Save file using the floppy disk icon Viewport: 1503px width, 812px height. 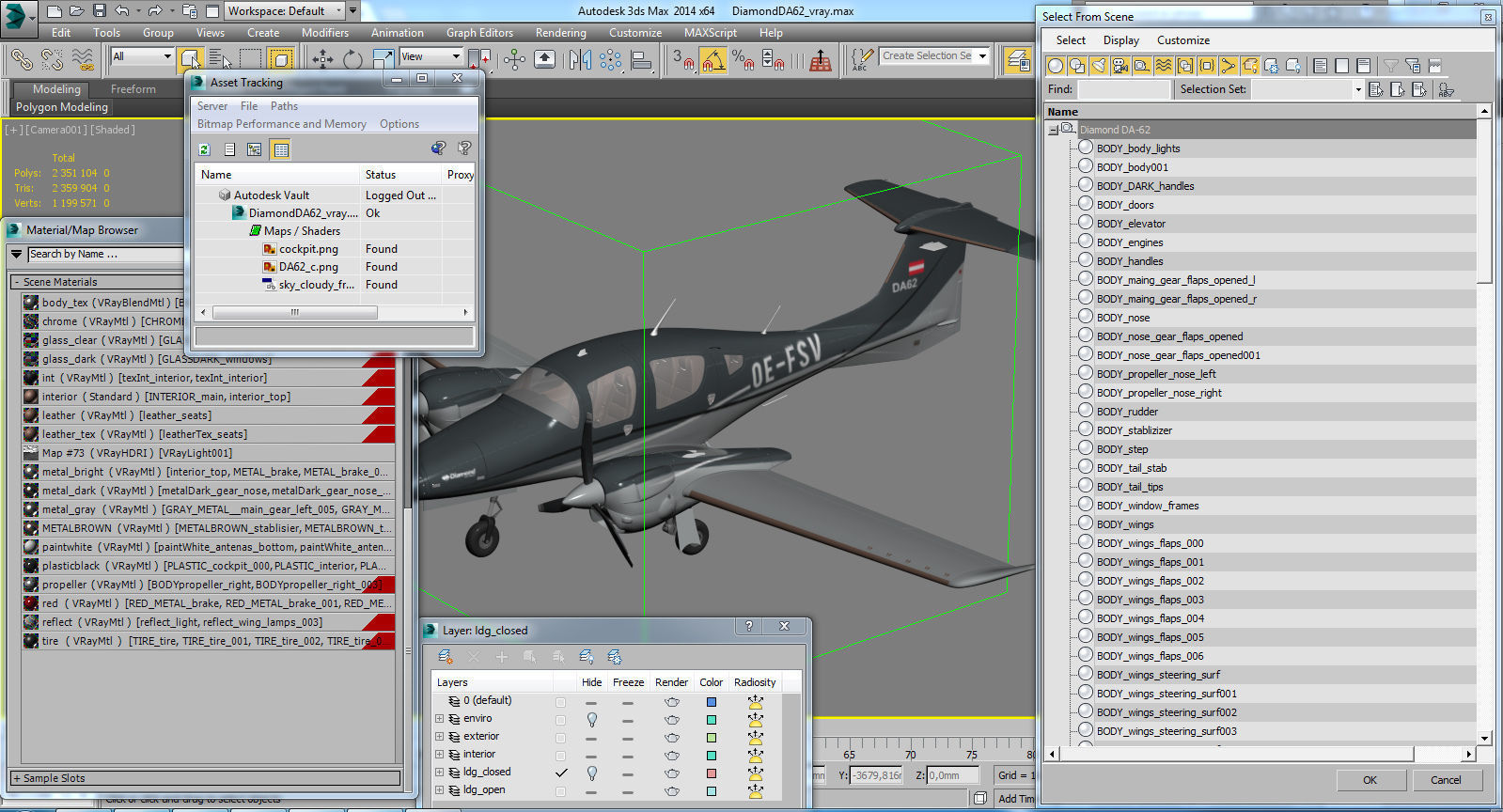[100, 11]
